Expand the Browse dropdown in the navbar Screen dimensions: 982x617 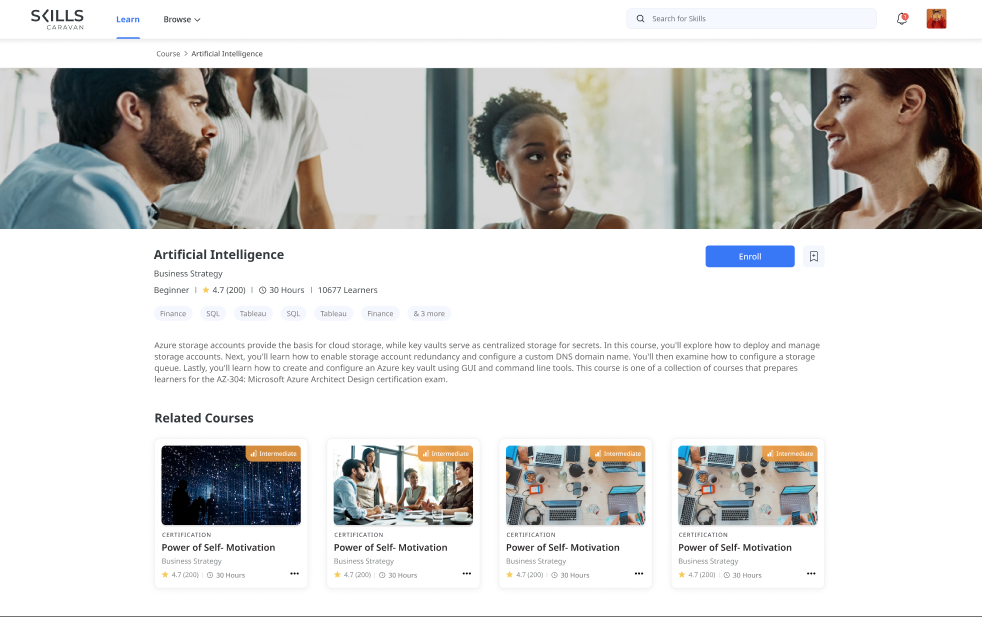pyautogui.click(x=181, y=18)
